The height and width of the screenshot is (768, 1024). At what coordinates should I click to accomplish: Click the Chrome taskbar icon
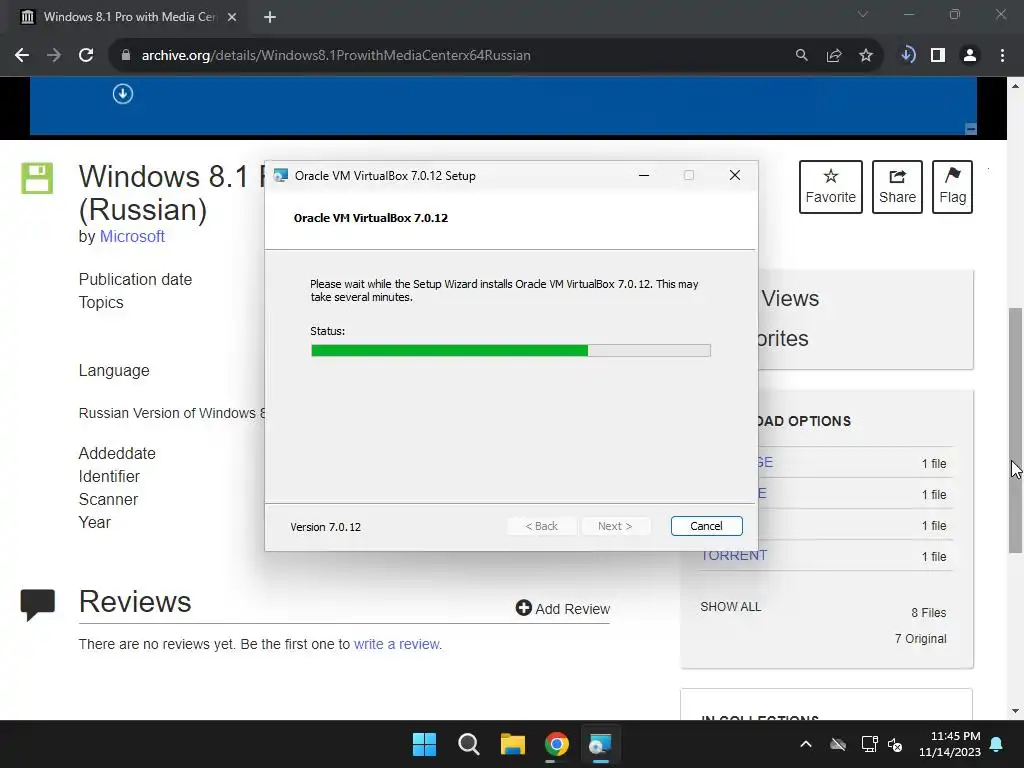[556, 744]
